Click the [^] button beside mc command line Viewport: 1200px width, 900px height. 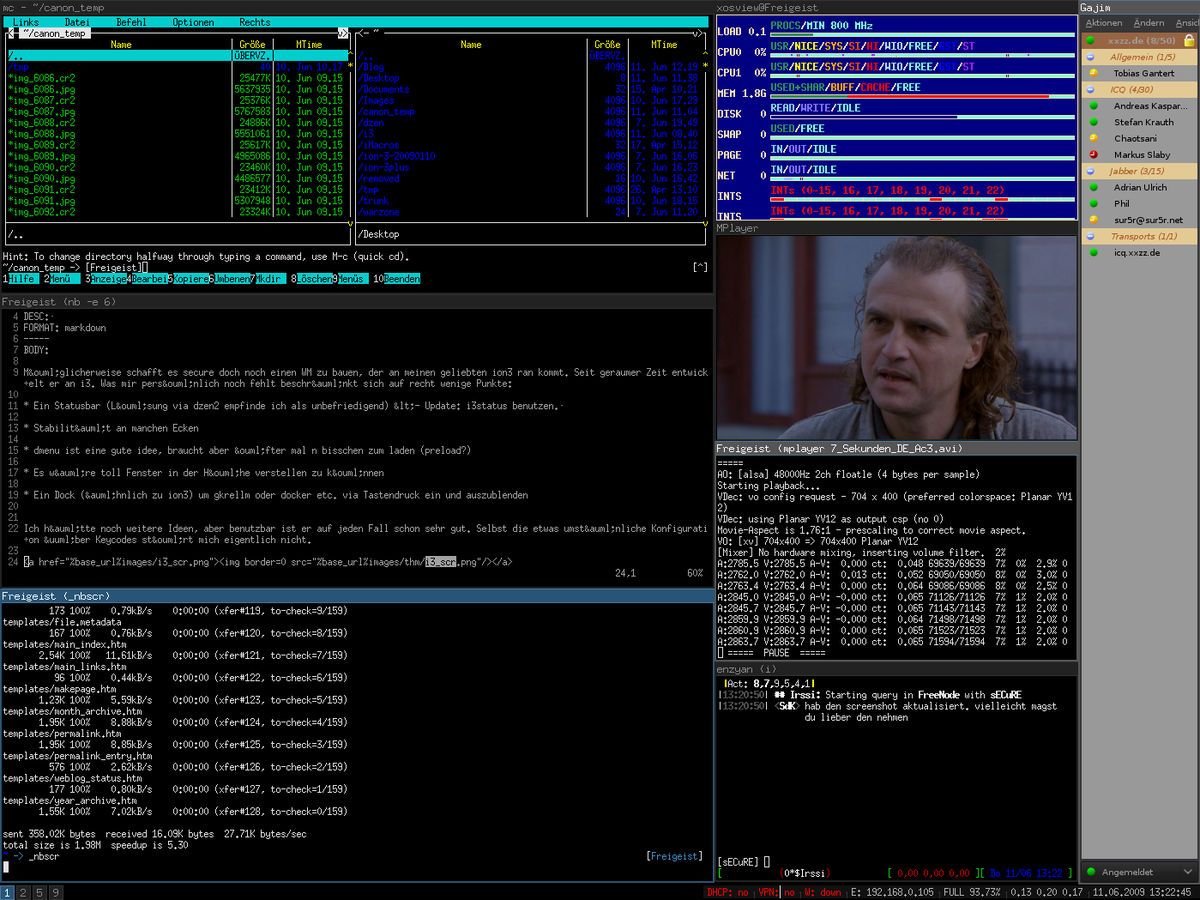[700, 267]
